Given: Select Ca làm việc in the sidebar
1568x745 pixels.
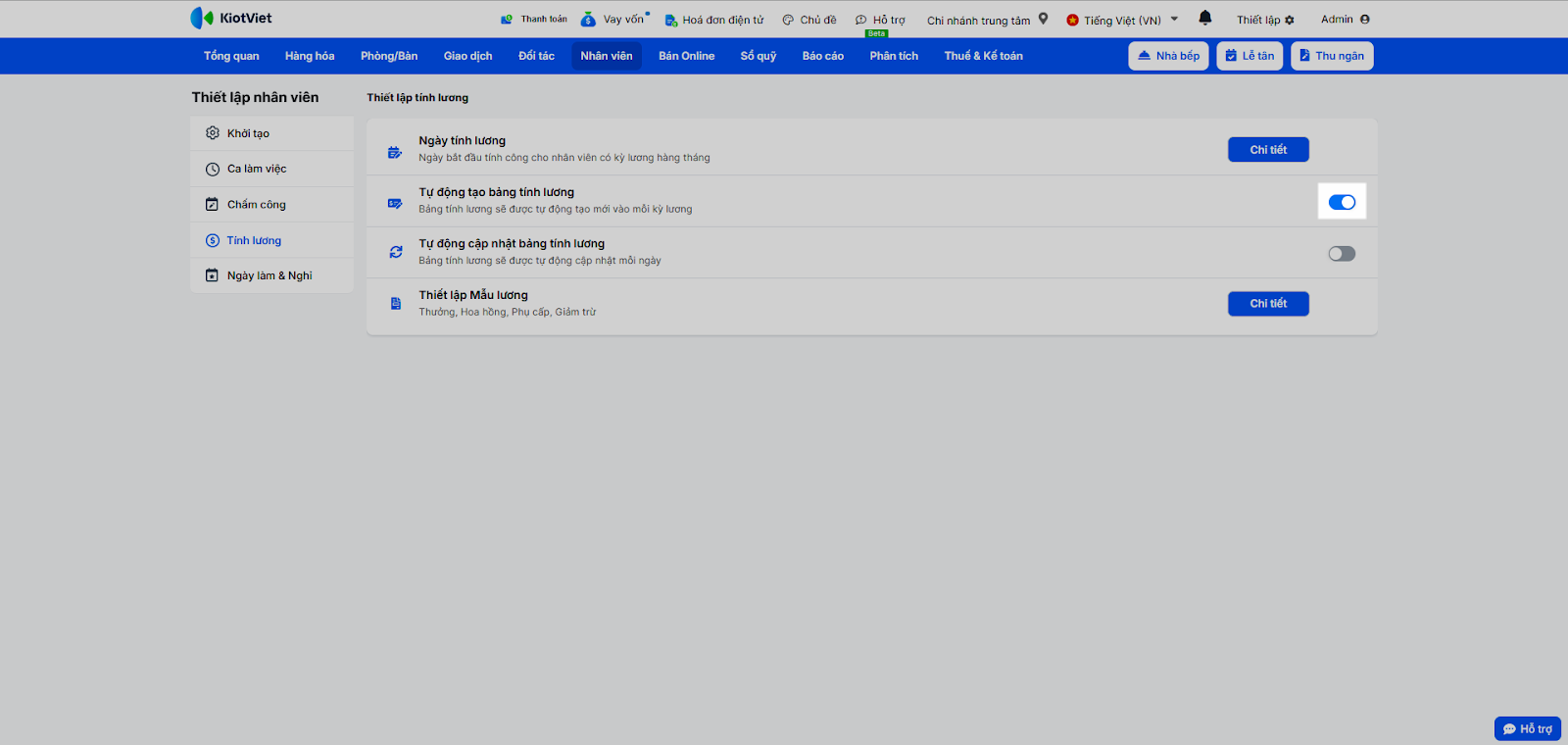Looking at the screenshot, I should pyautogui.click(x=271, y=169).
